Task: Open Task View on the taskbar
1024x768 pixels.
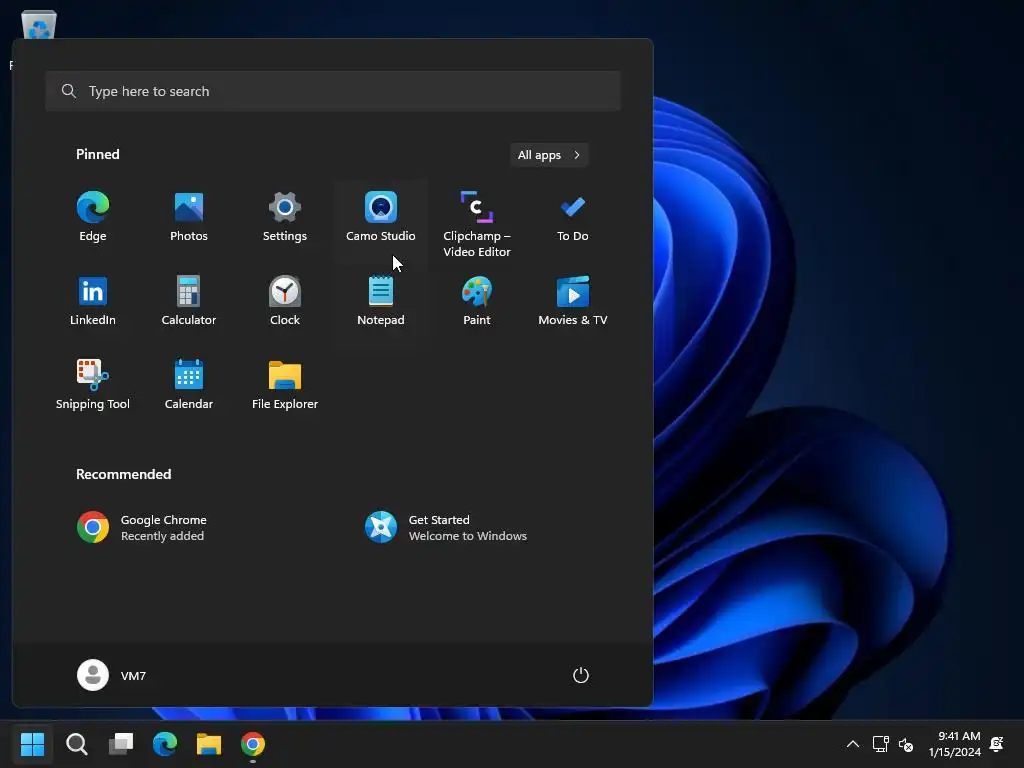Action: pos(121,744)
